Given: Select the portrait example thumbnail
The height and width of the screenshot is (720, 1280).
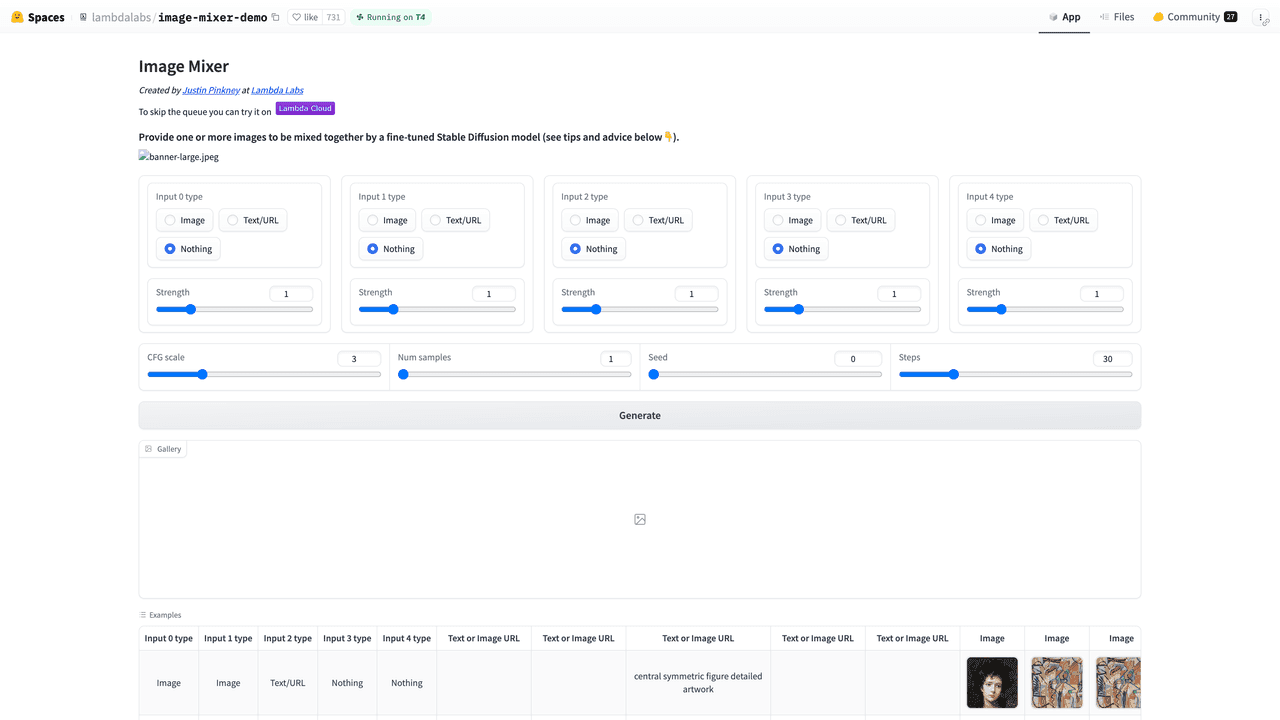Looking at the screenshot, I should (992, 683).
